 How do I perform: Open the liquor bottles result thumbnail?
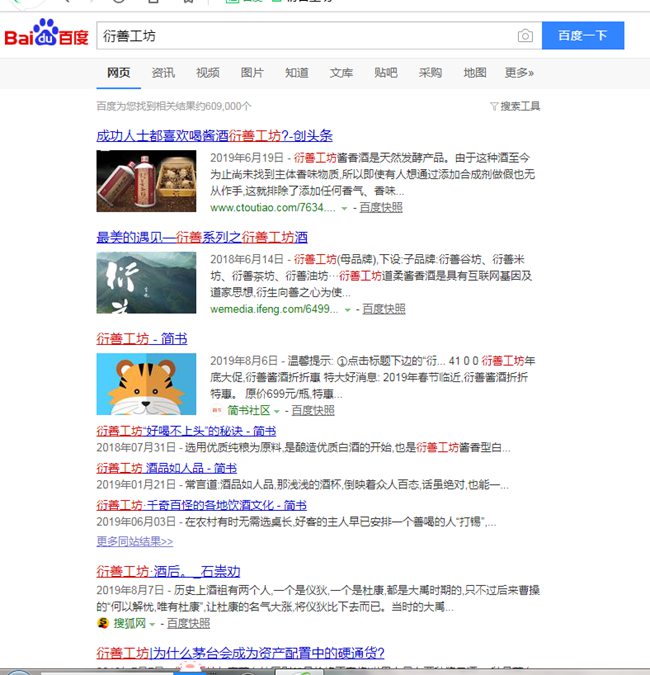146,181
